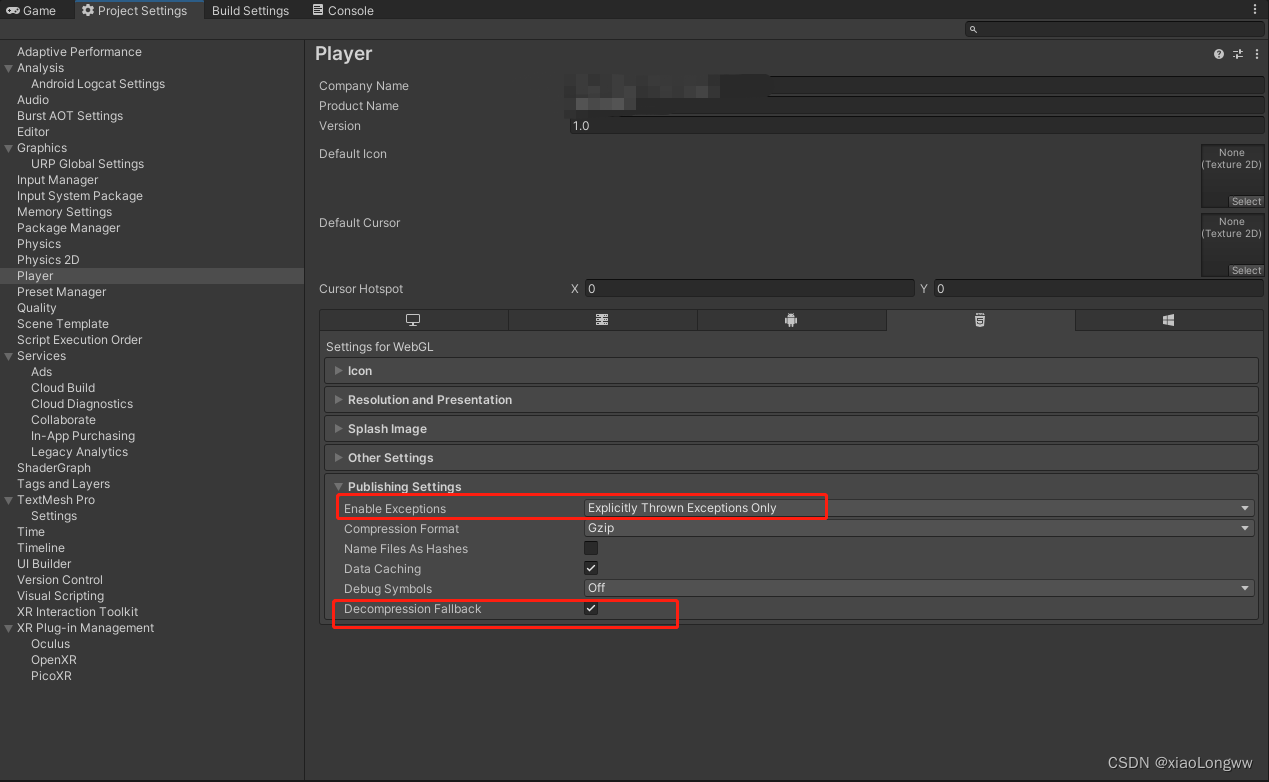The image size is (1269, 782).
Task: Open the Player preset selector icon
Action: pyautogui.click(x=1238, y=54)
